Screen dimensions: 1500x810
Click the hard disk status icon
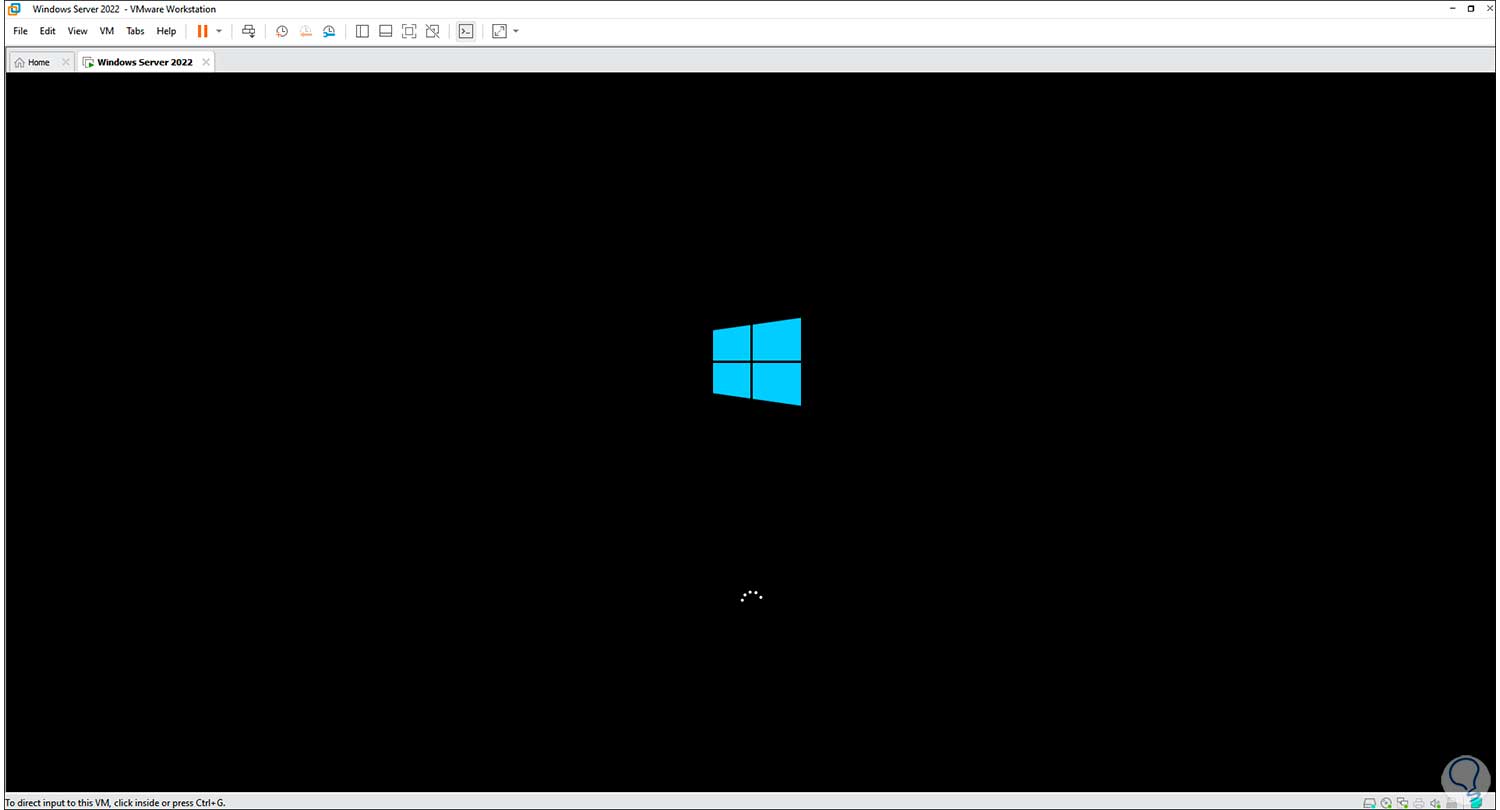[1370, 803]
